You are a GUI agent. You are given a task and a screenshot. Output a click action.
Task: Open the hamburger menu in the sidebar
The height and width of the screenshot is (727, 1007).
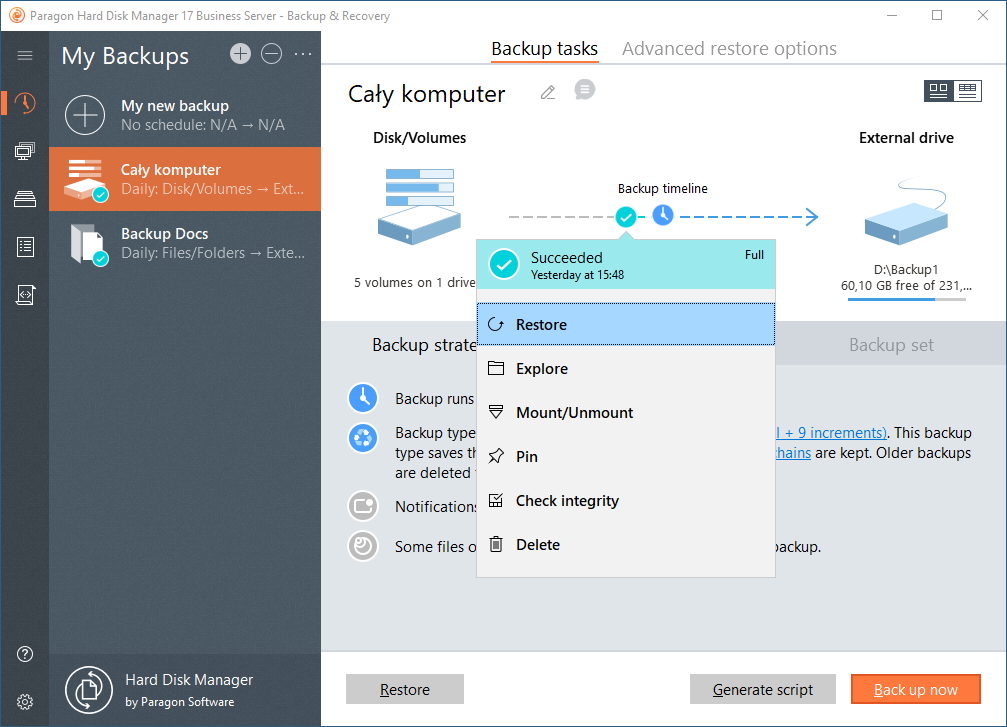pyautogui.click(x=25, y=55)
